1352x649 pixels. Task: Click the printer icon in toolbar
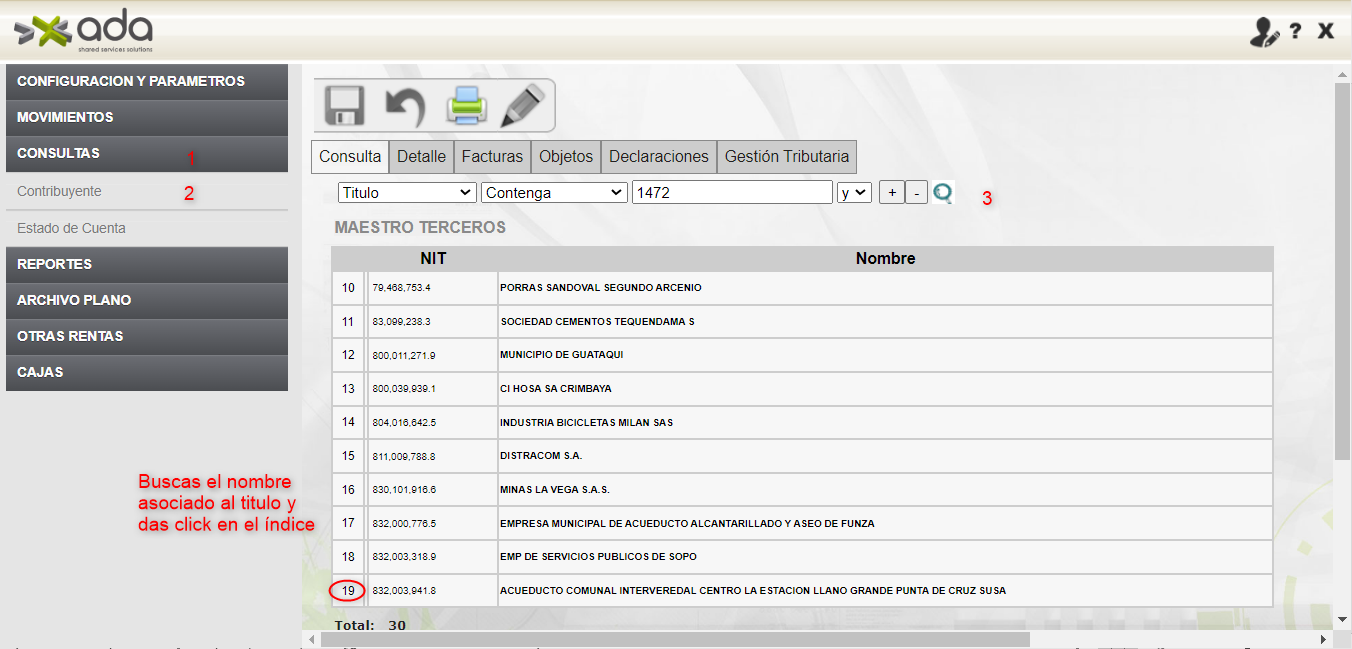point(466,105)
